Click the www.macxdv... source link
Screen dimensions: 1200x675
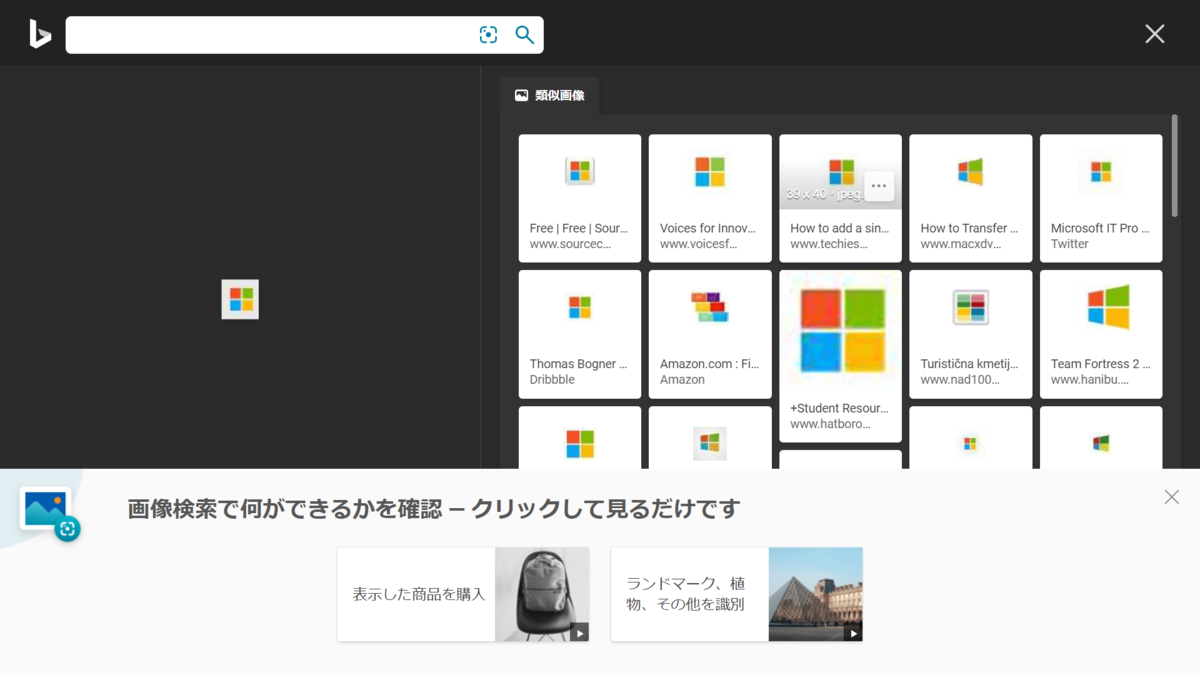tap(960, 244)
